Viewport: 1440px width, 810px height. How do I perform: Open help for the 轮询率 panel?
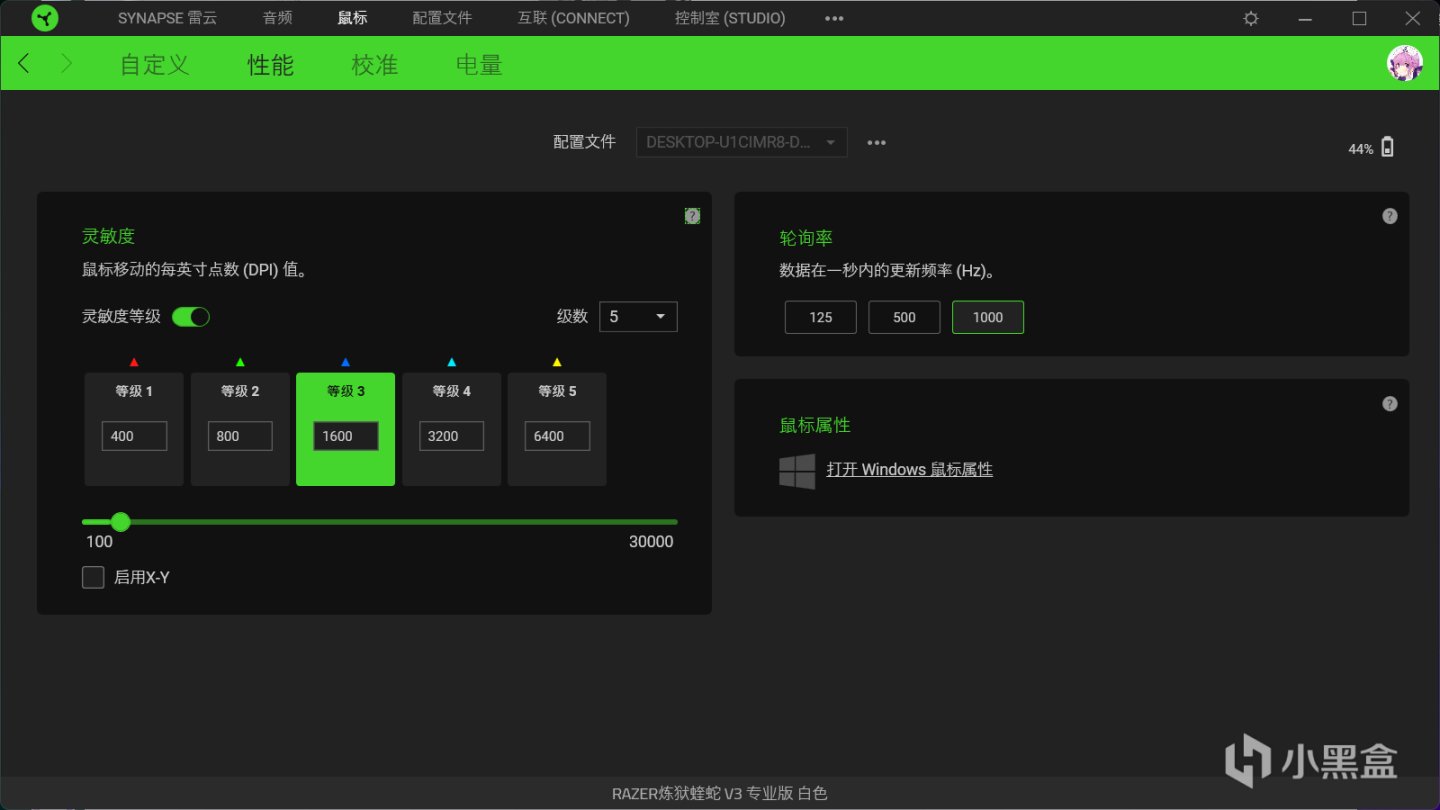(x=1390, y=216)
